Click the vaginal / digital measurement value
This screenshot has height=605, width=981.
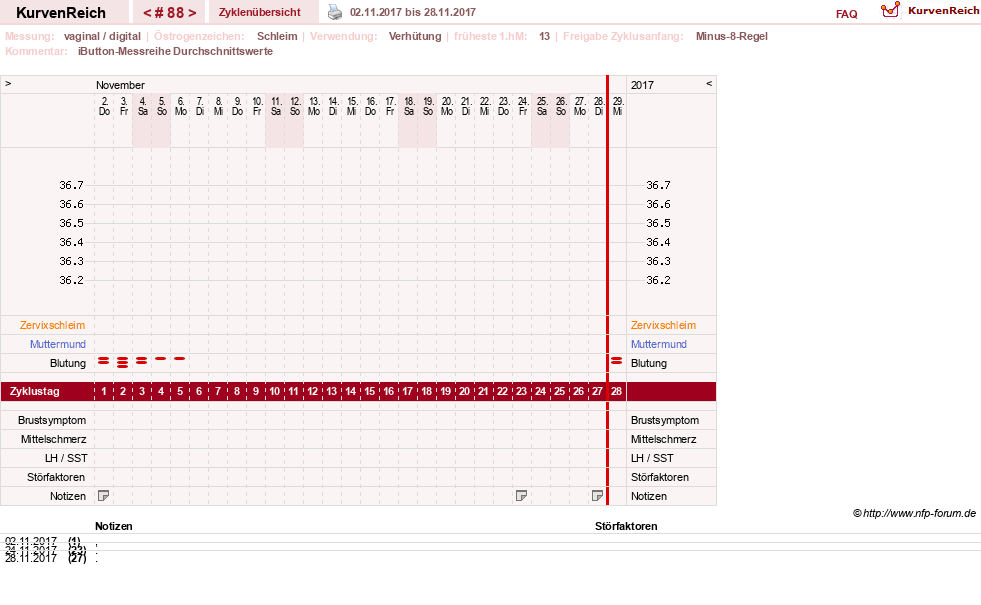coord(102,36)
